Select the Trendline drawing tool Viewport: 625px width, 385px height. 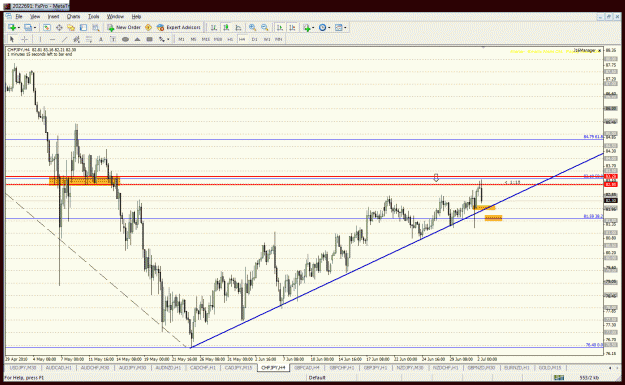pyautogui.click(x=65, y=39)
